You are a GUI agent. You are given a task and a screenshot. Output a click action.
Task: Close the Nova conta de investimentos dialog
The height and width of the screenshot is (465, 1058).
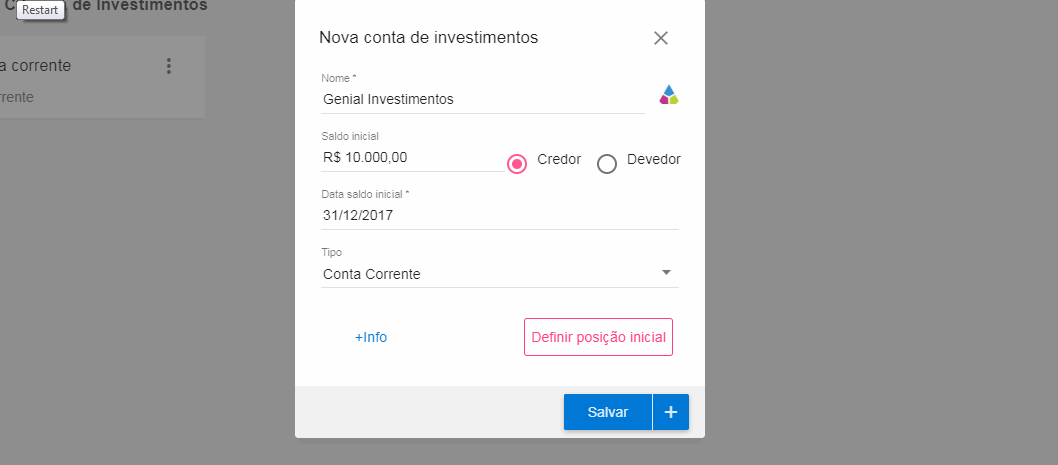click(660, 38)
